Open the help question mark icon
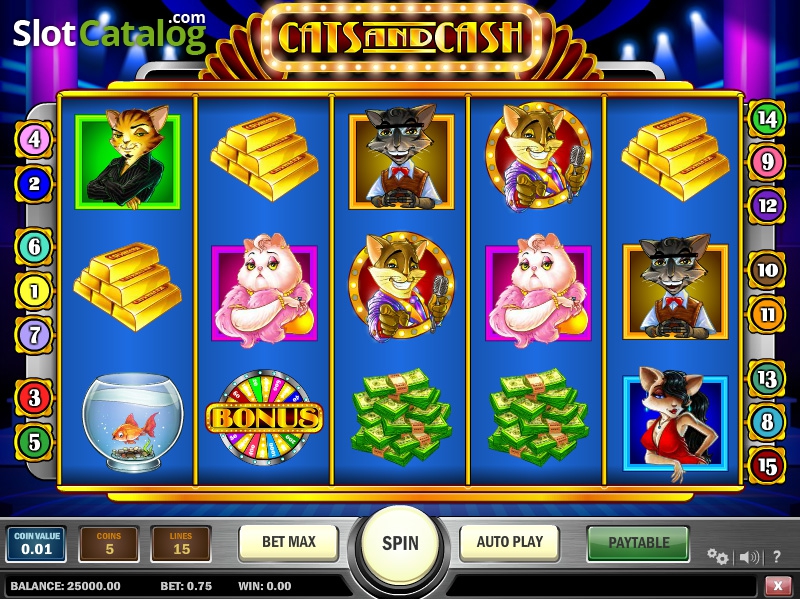The width and height of the screenshot is (800, 599). [x=777, y=557]
